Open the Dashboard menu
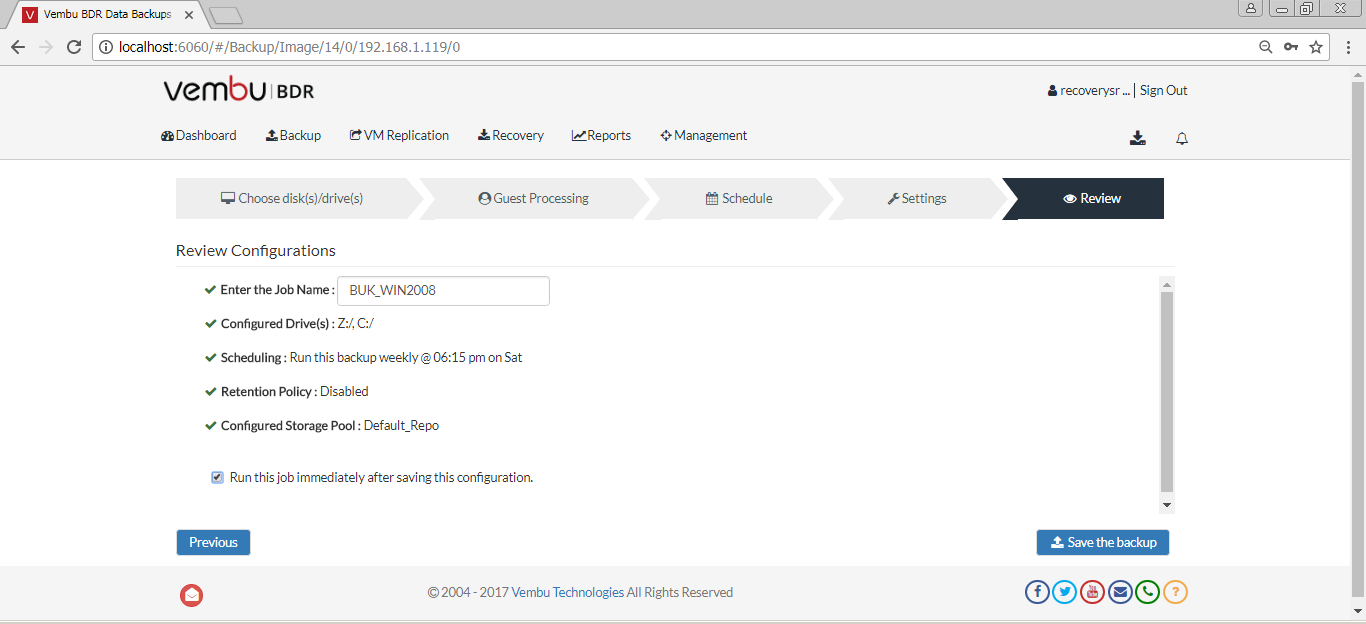Viewport: 1366px width, 624px height. (x=199, y=136)
